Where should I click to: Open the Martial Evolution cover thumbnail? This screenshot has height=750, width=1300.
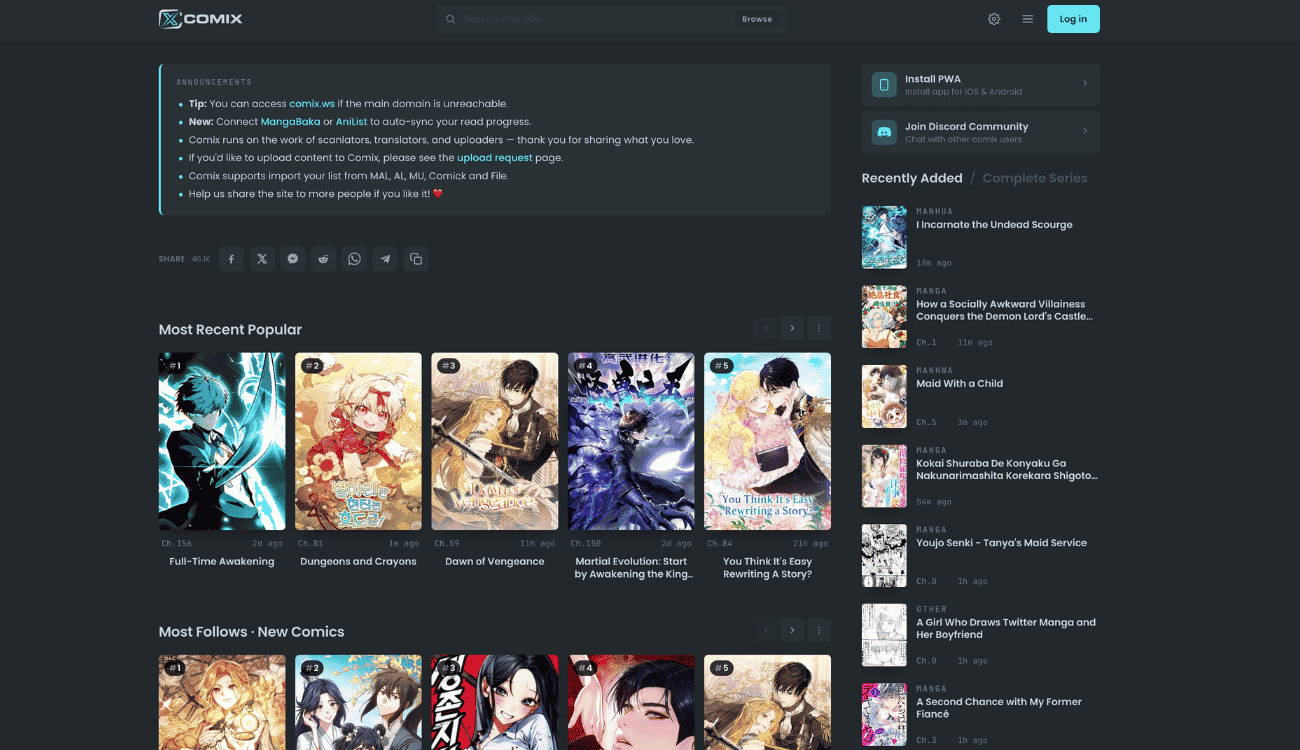click(x=631, y=441)
